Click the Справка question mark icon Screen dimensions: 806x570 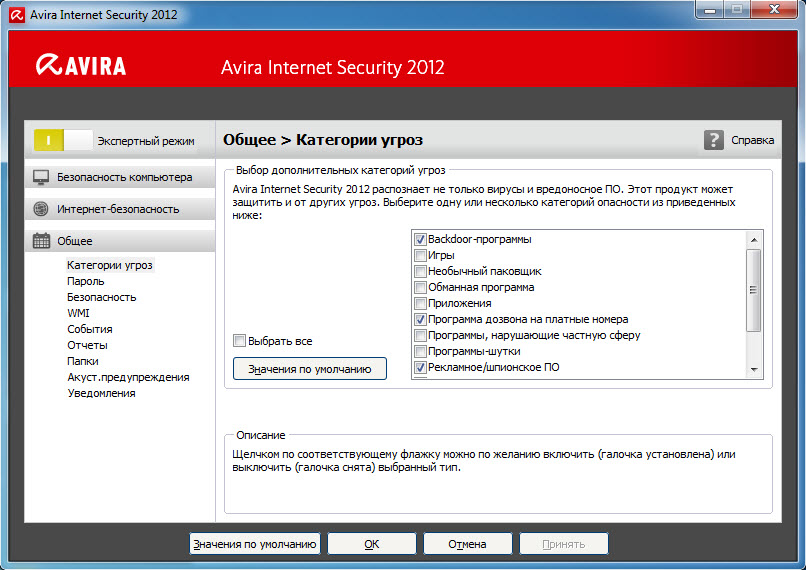pyautogui.click(x=713, y=140)
